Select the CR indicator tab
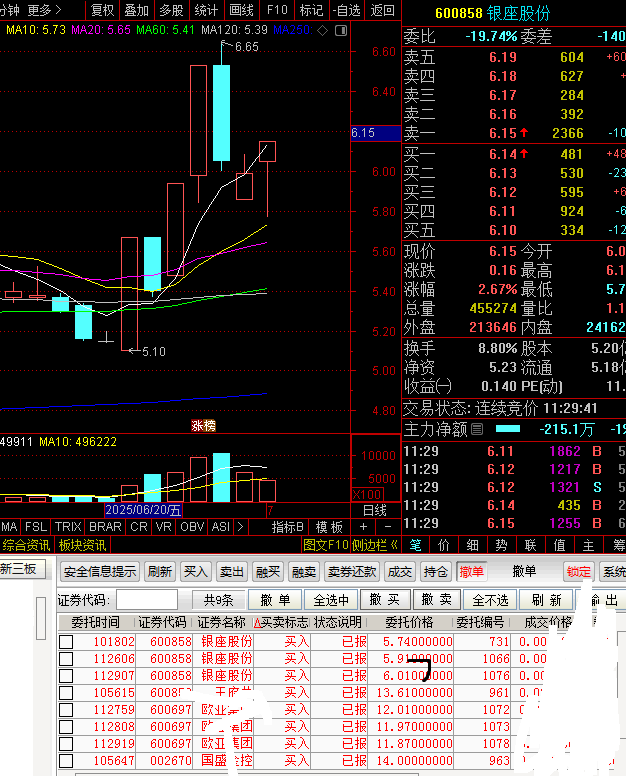Viewport: 626px width, 776px height. tap(139, 527)
